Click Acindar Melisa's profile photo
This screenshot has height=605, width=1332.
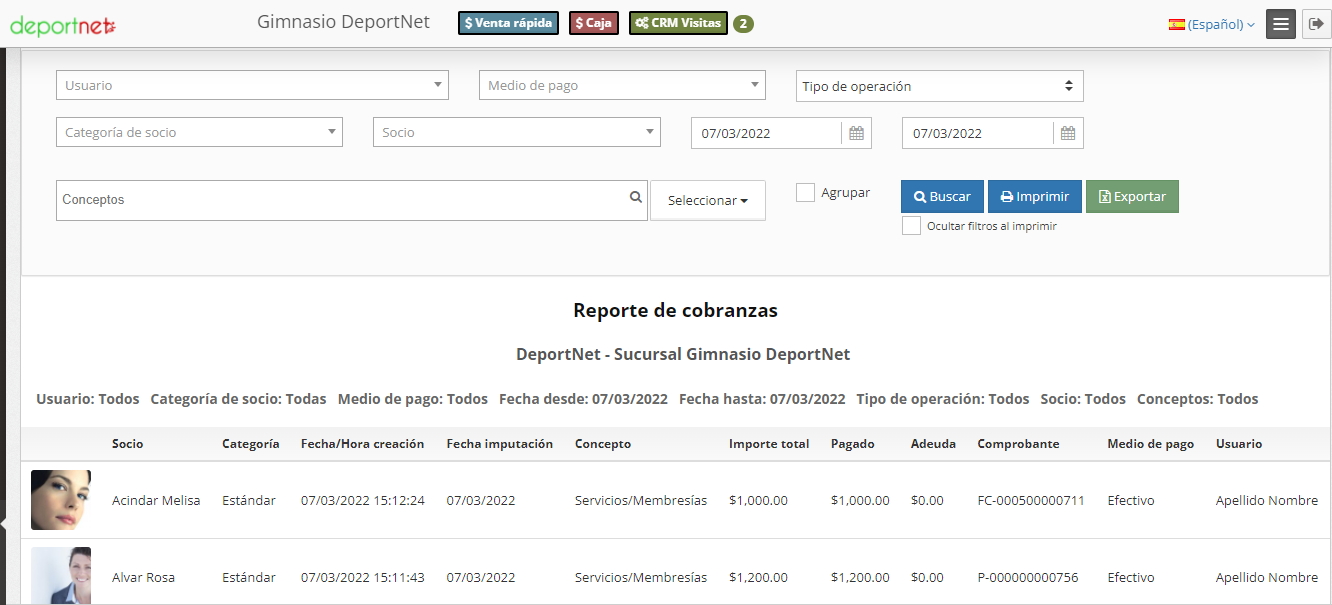pos(61,500)
